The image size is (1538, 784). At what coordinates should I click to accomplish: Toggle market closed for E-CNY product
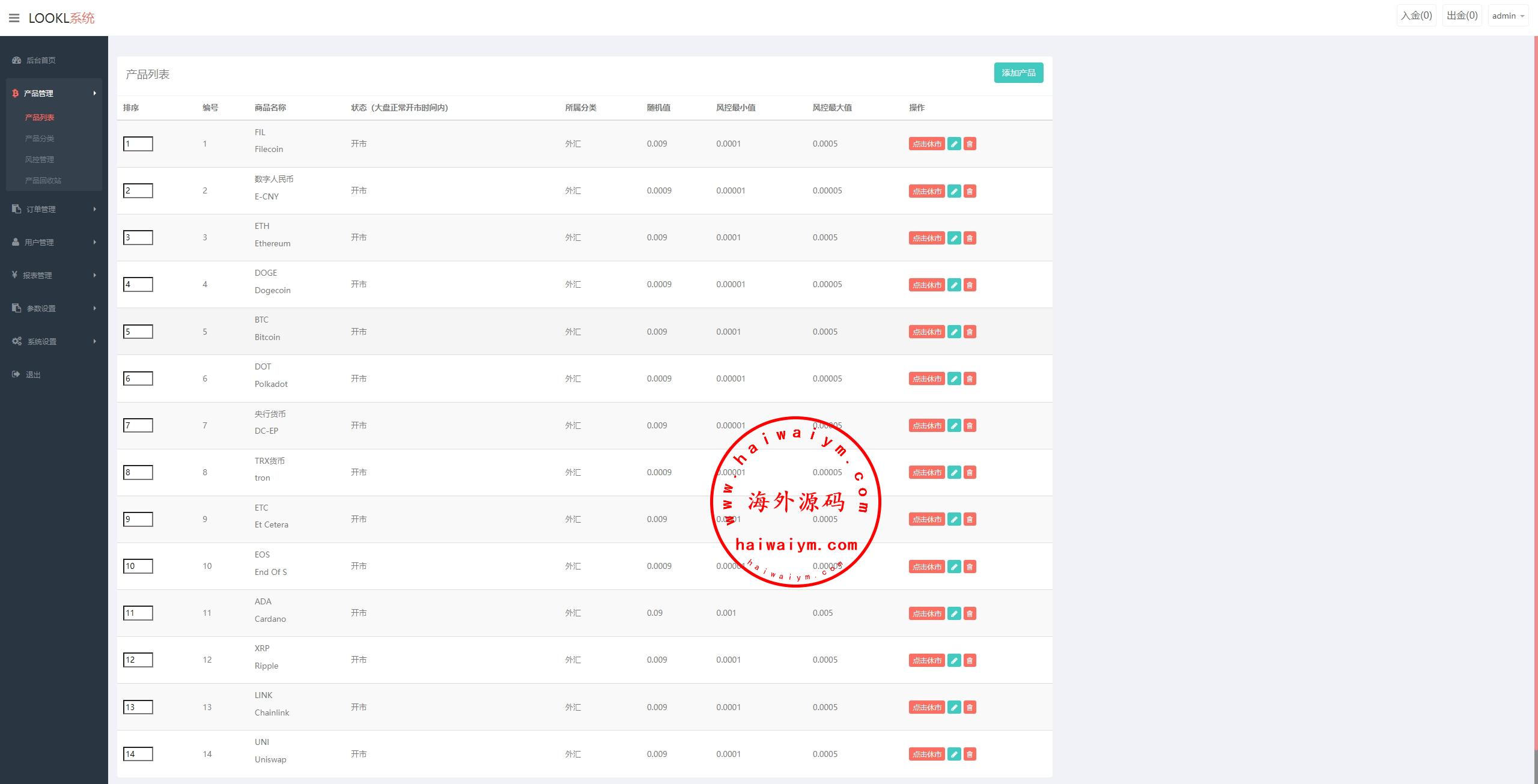[926, 191]
